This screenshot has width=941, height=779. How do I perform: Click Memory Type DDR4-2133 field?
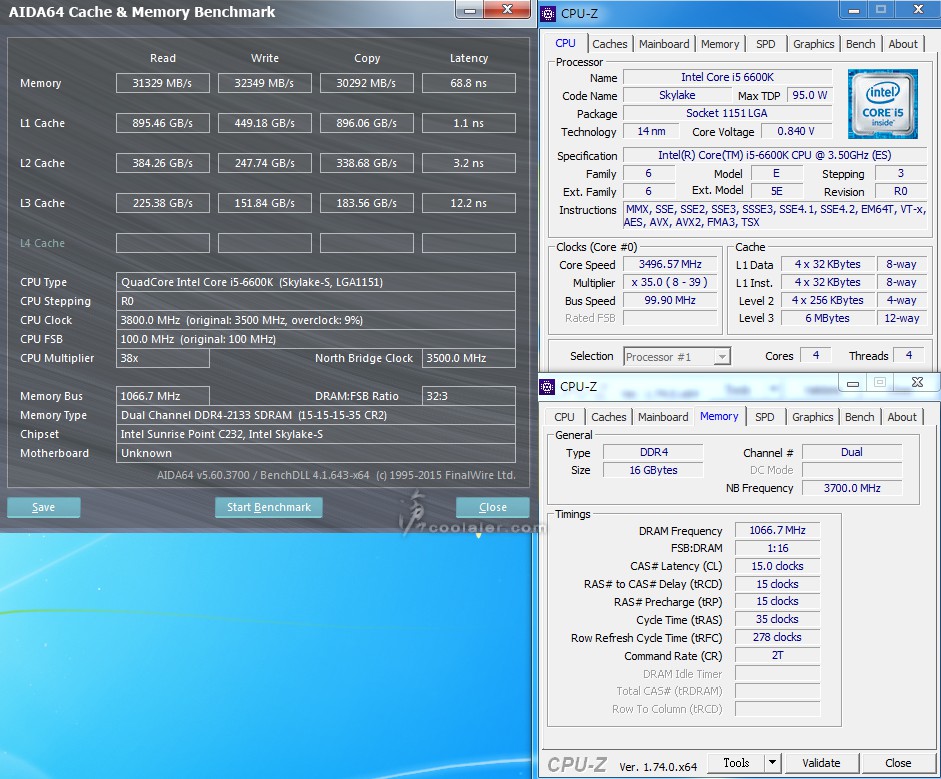tap(316, 415)
